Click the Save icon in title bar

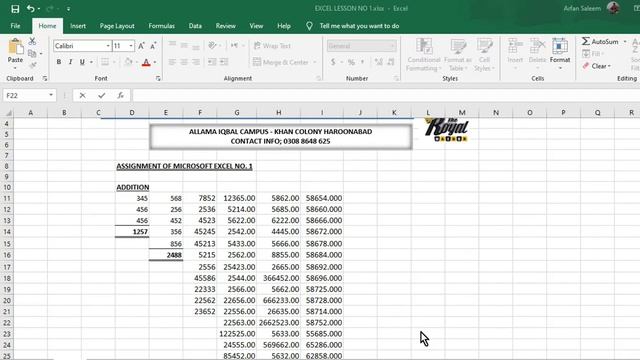(x=15, y=9)
